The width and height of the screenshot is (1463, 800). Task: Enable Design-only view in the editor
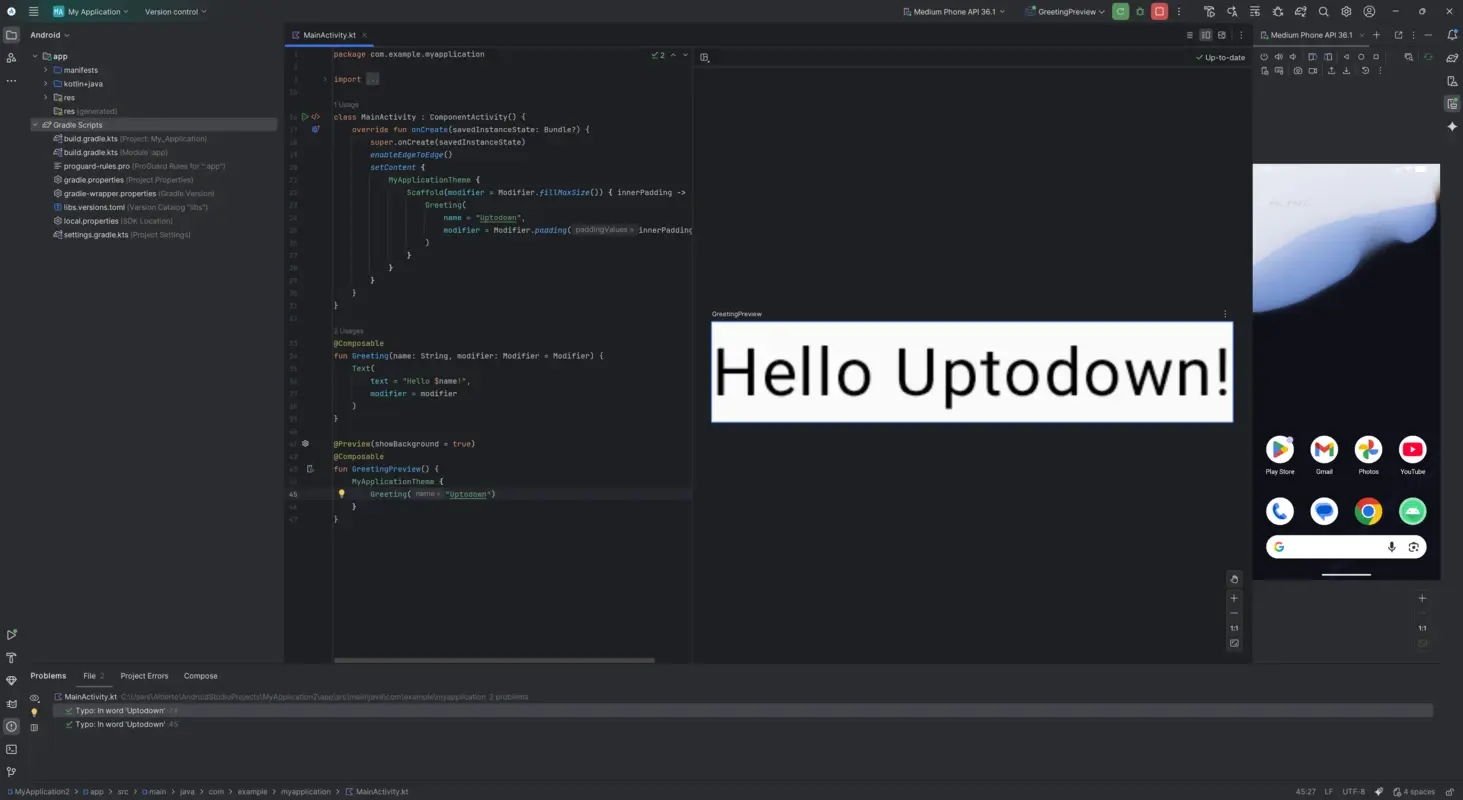tap(1222, 35)
